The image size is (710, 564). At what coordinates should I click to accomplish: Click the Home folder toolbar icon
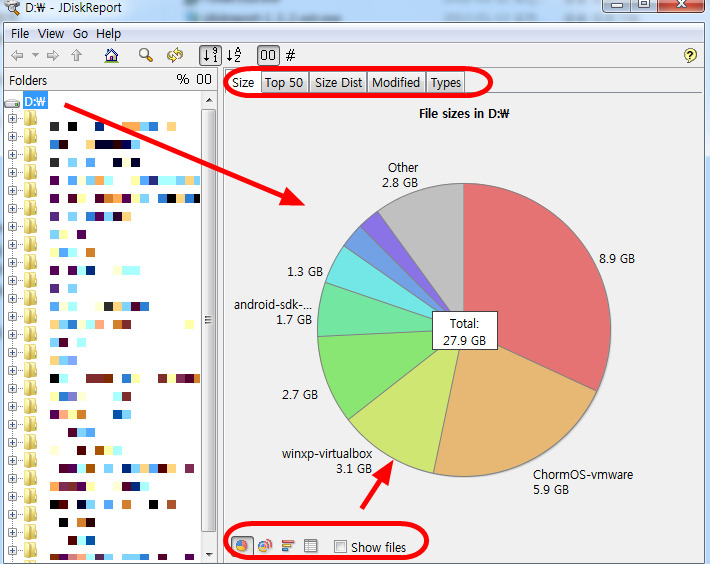[x=111, y=56]
